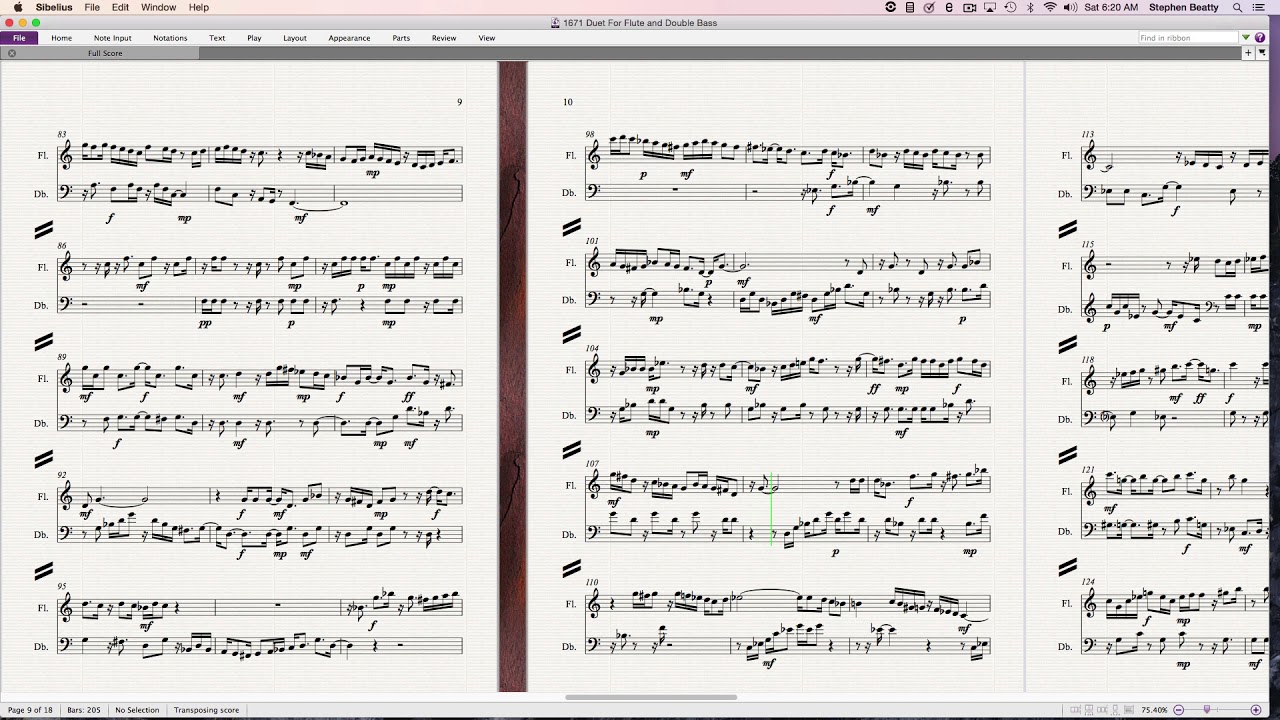Screen dimensions: 1280x720
Task: Open the Stephen Beatty user menu
Action: [1184, 7]
